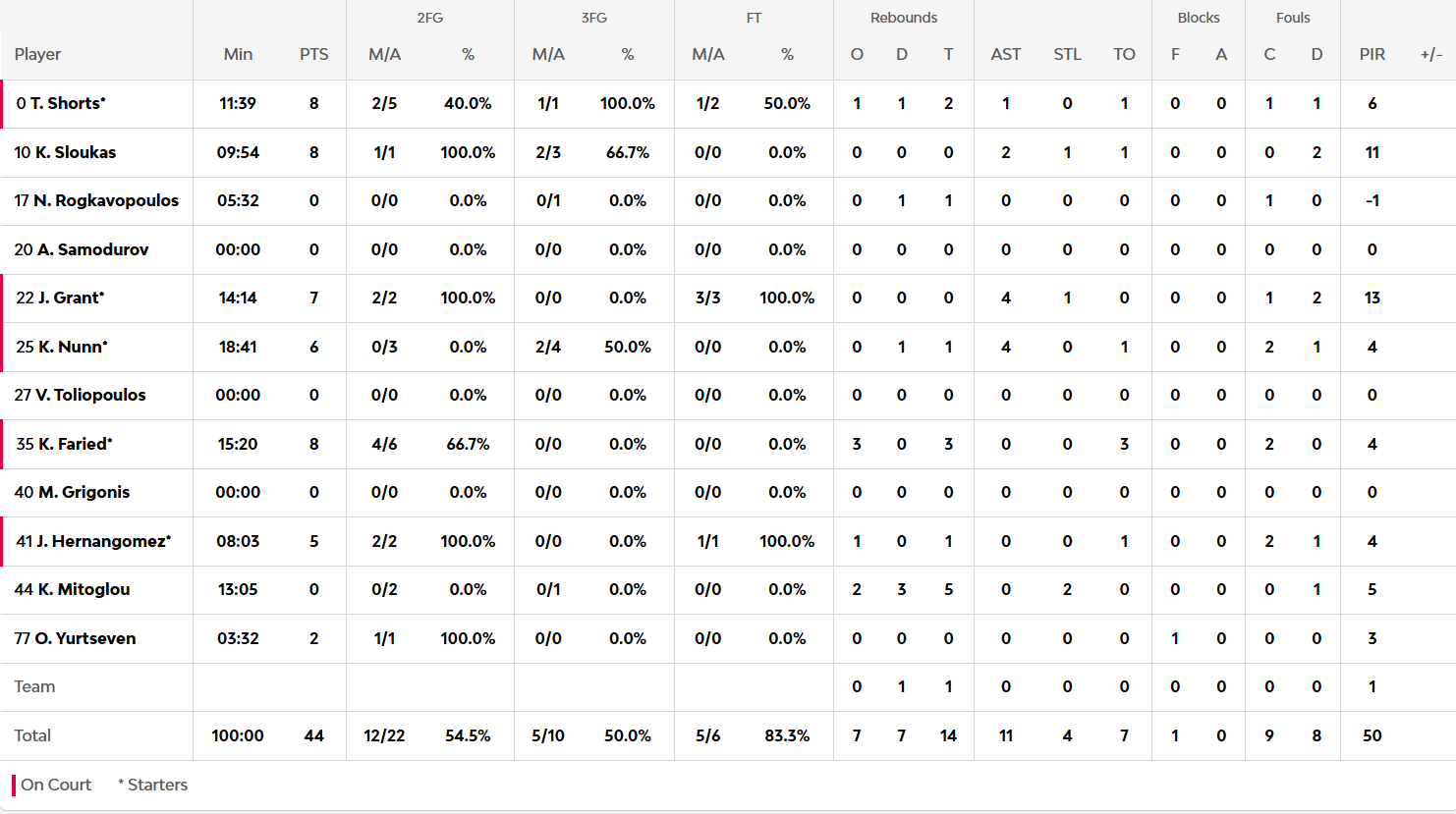1456x814 pixels.
Task: Sort by the PIR column header
Action: pos(1372,54)
